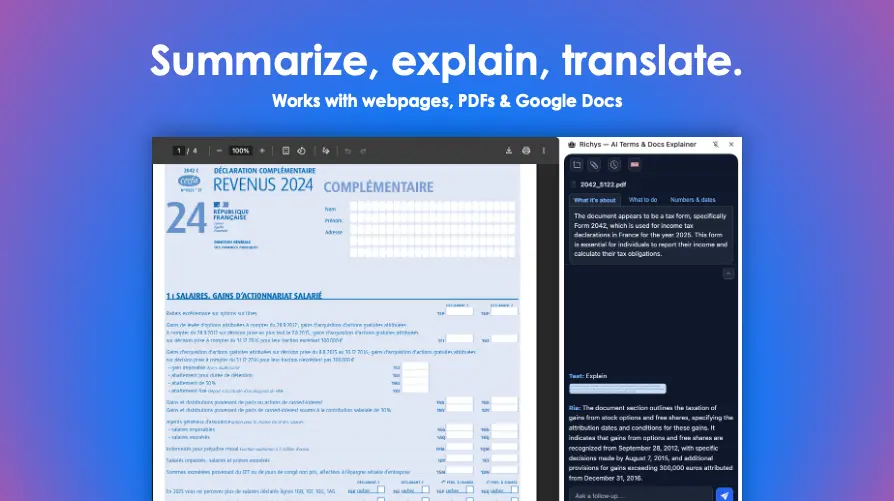Click the Prénom entry boxes
894x501 pixels.
pyautogui.click(x=432, y=219)
